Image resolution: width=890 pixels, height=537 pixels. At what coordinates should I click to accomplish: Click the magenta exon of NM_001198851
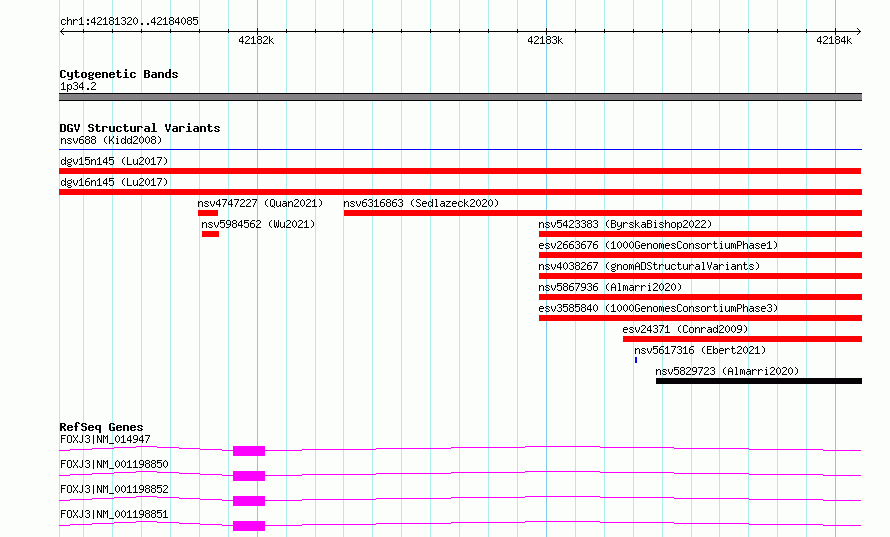249,526
